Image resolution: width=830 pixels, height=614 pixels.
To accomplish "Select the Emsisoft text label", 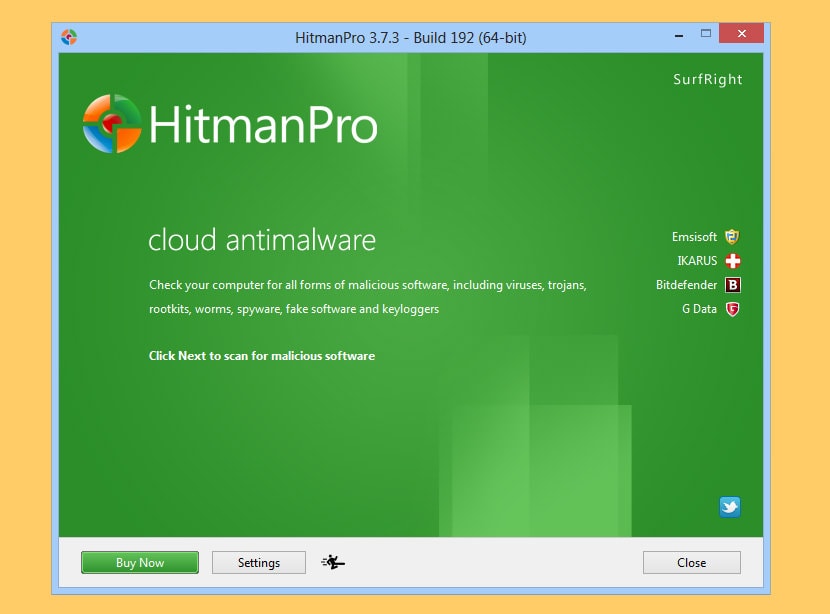I will click(694, 237).
